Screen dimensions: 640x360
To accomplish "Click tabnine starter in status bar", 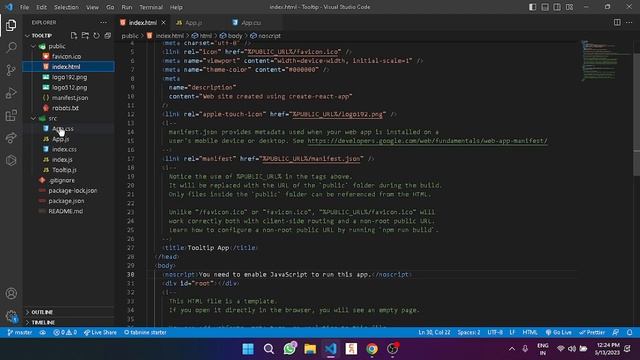I will 145,332.
